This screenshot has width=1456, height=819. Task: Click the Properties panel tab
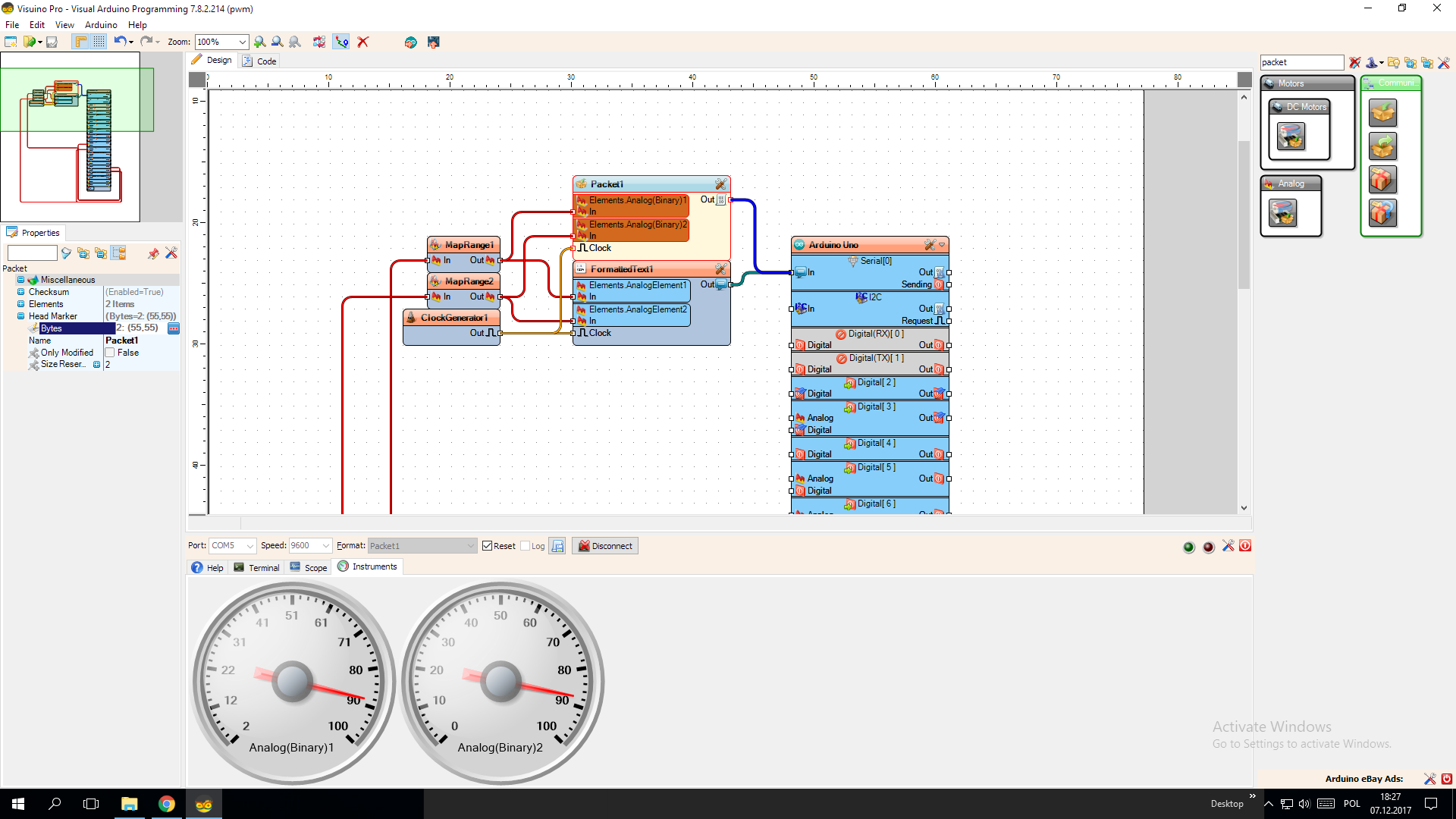(x=33, y=233)
